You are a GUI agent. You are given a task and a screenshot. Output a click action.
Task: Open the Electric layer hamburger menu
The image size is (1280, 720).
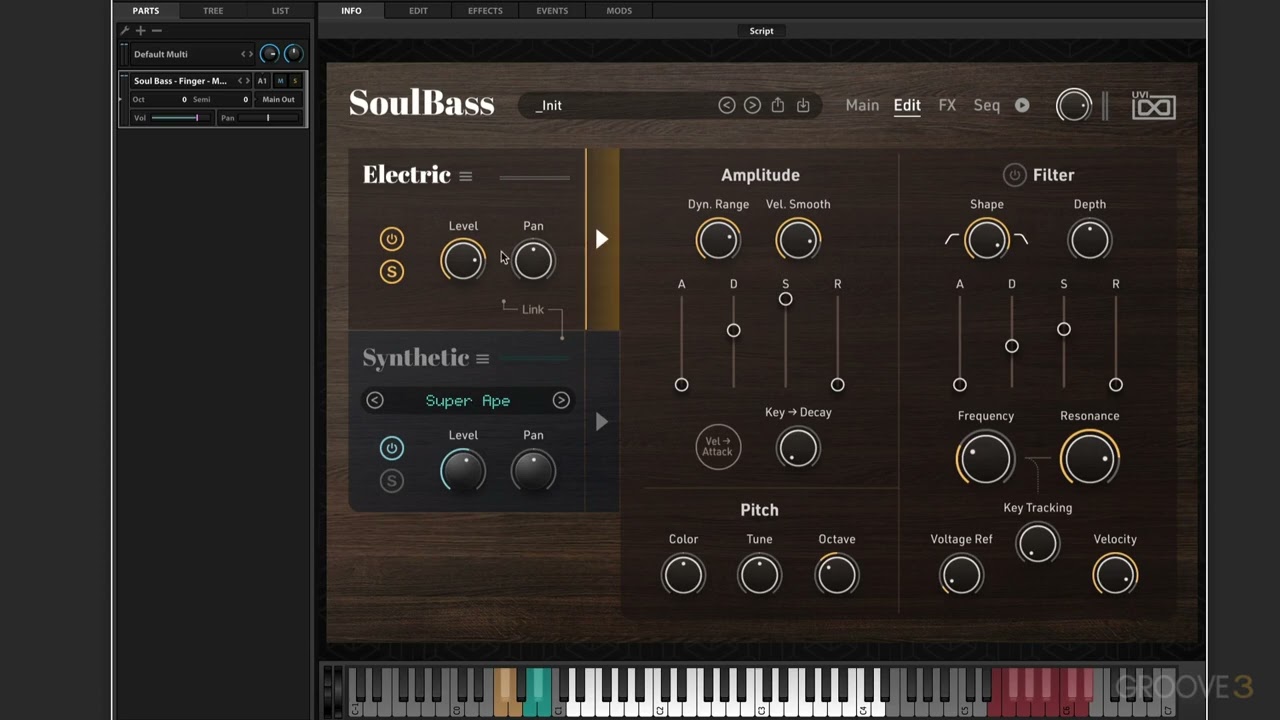tap(466, 176)
